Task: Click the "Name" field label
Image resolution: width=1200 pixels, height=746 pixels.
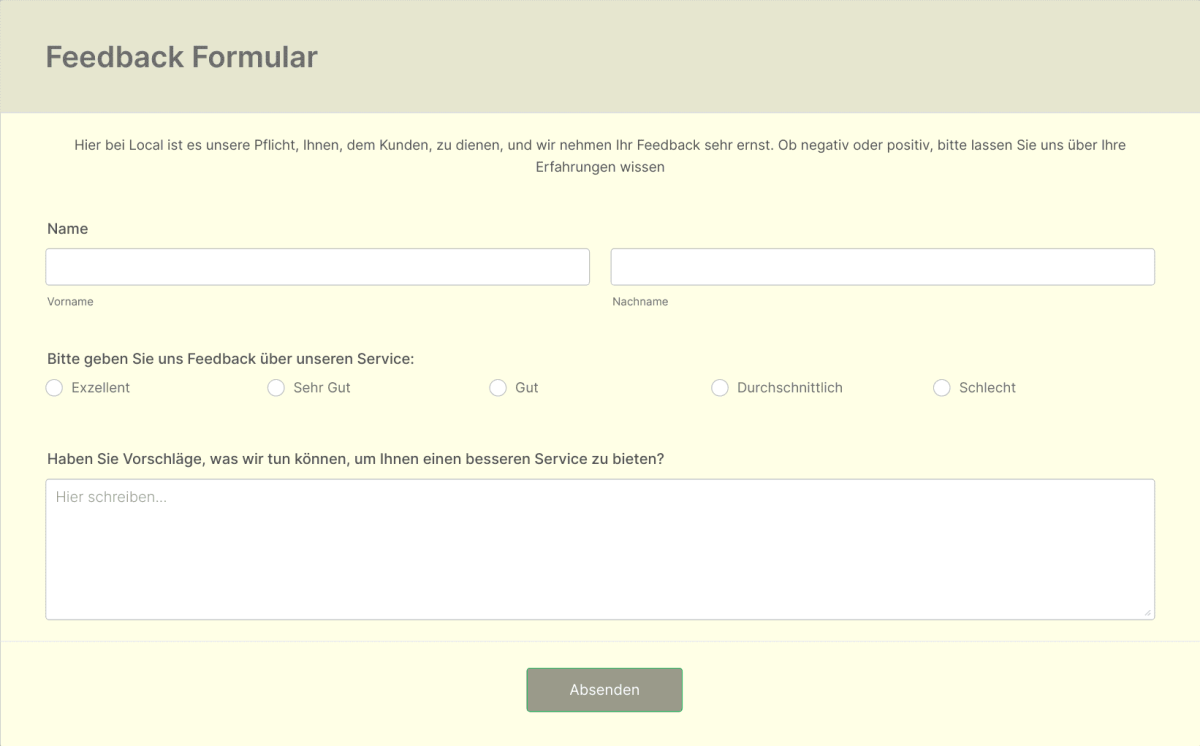Action: [68, 228]
